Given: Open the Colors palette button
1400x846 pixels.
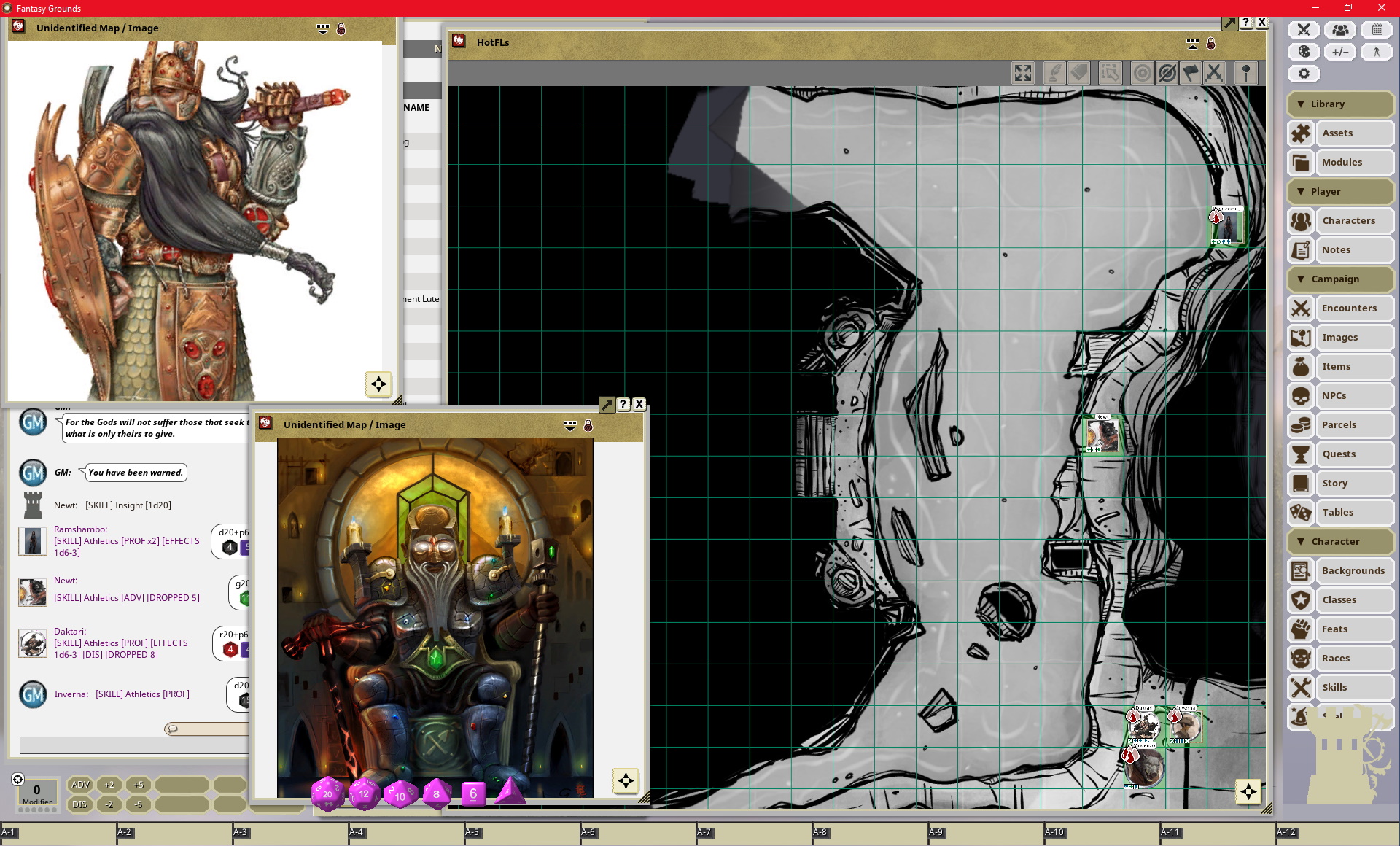Looking at the screenshot, I should pos(1304,52).
